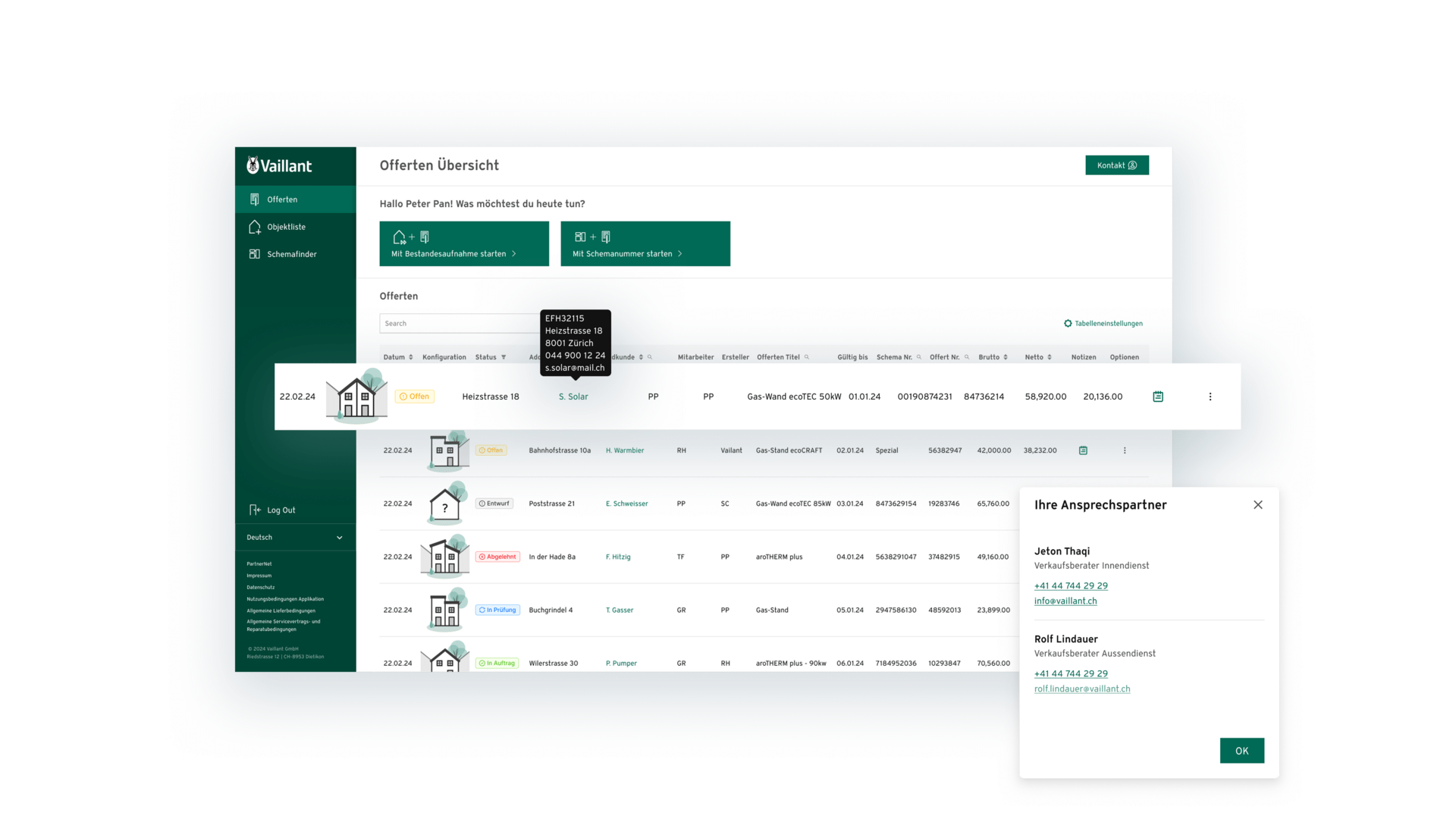Viewport: 1456px width, 819px height.
Task: Click question-mark house thumbnail for Poststrasse 21
Action: click(x=445, y=504)
